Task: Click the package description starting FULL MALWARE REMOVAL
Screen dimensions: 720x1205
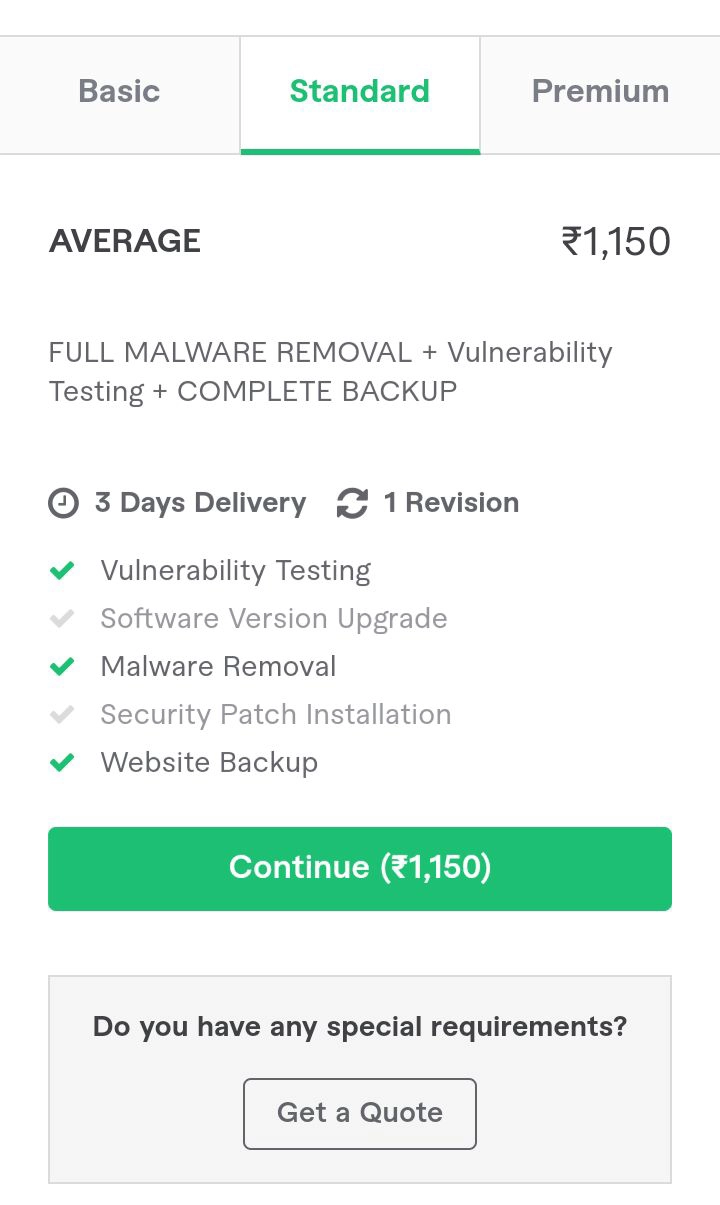Action: (x=330, y=371)
